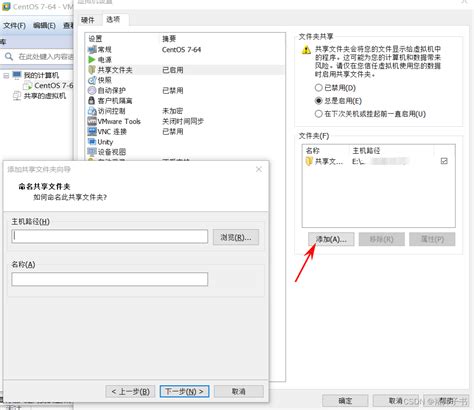Click the 下一步(N) > button
The height and width of the screenshot is (410, 474).
184,391
